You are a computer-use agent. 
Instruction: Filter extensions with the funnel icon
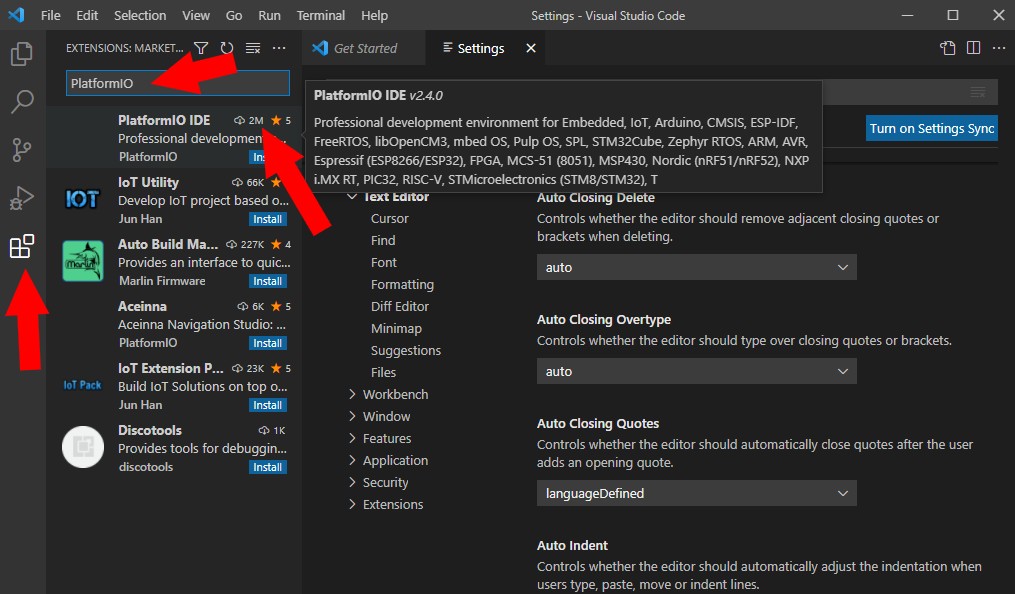click(x=201, y=48)
